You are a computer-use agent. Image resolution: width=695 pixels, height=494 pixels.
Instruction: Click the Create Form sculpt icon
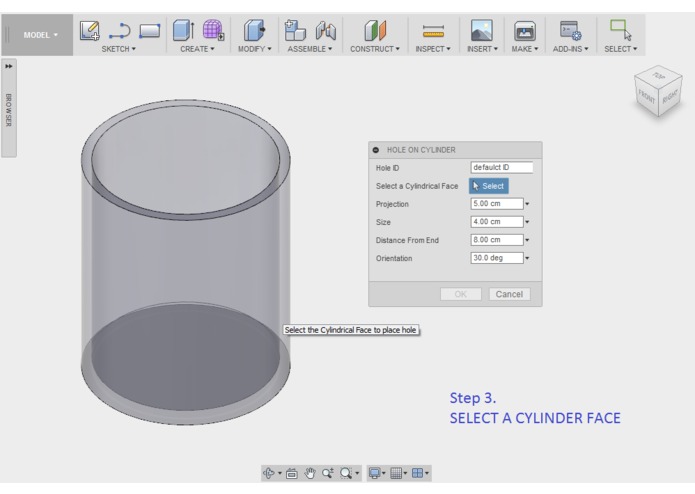213,30
